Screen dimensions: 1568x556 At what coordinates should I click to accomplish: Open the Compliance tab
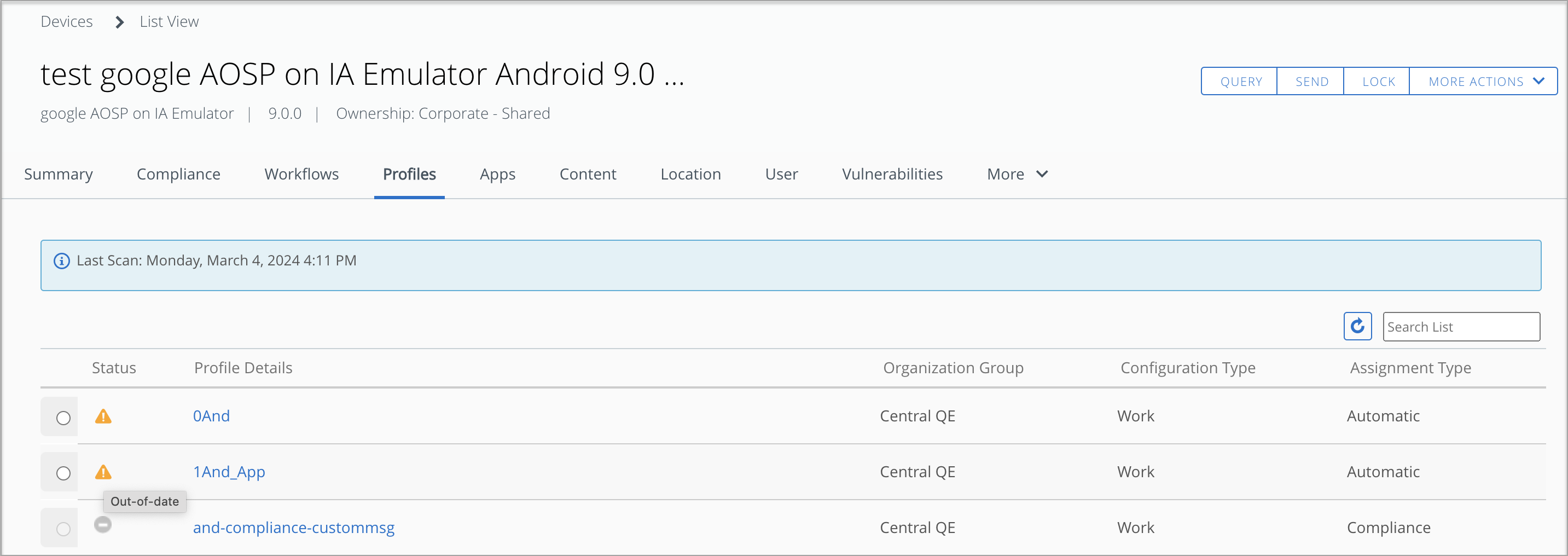[x=178, y=174]
